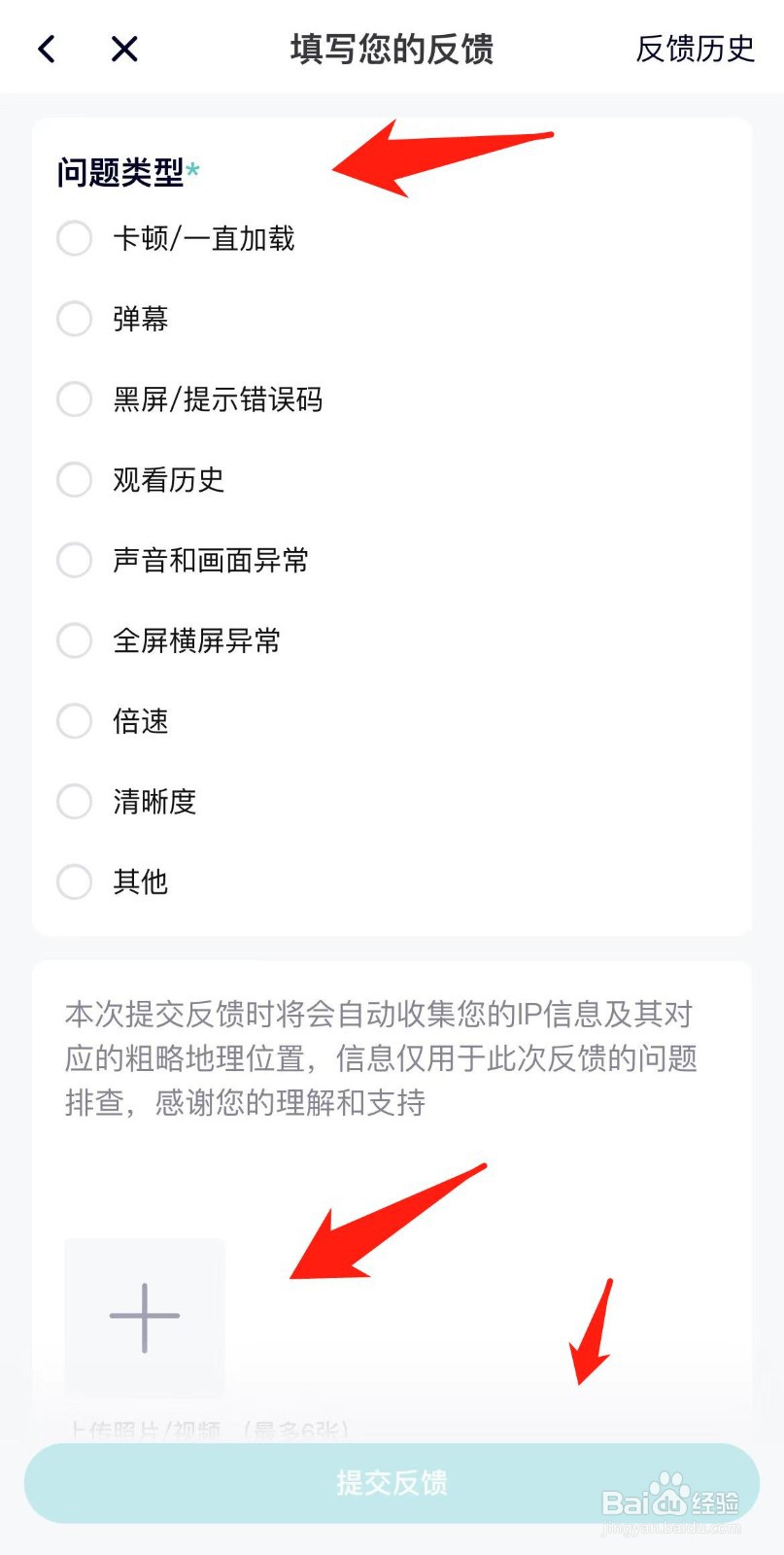Tap the 问题类型 section heading

click(x=120, y=172)
